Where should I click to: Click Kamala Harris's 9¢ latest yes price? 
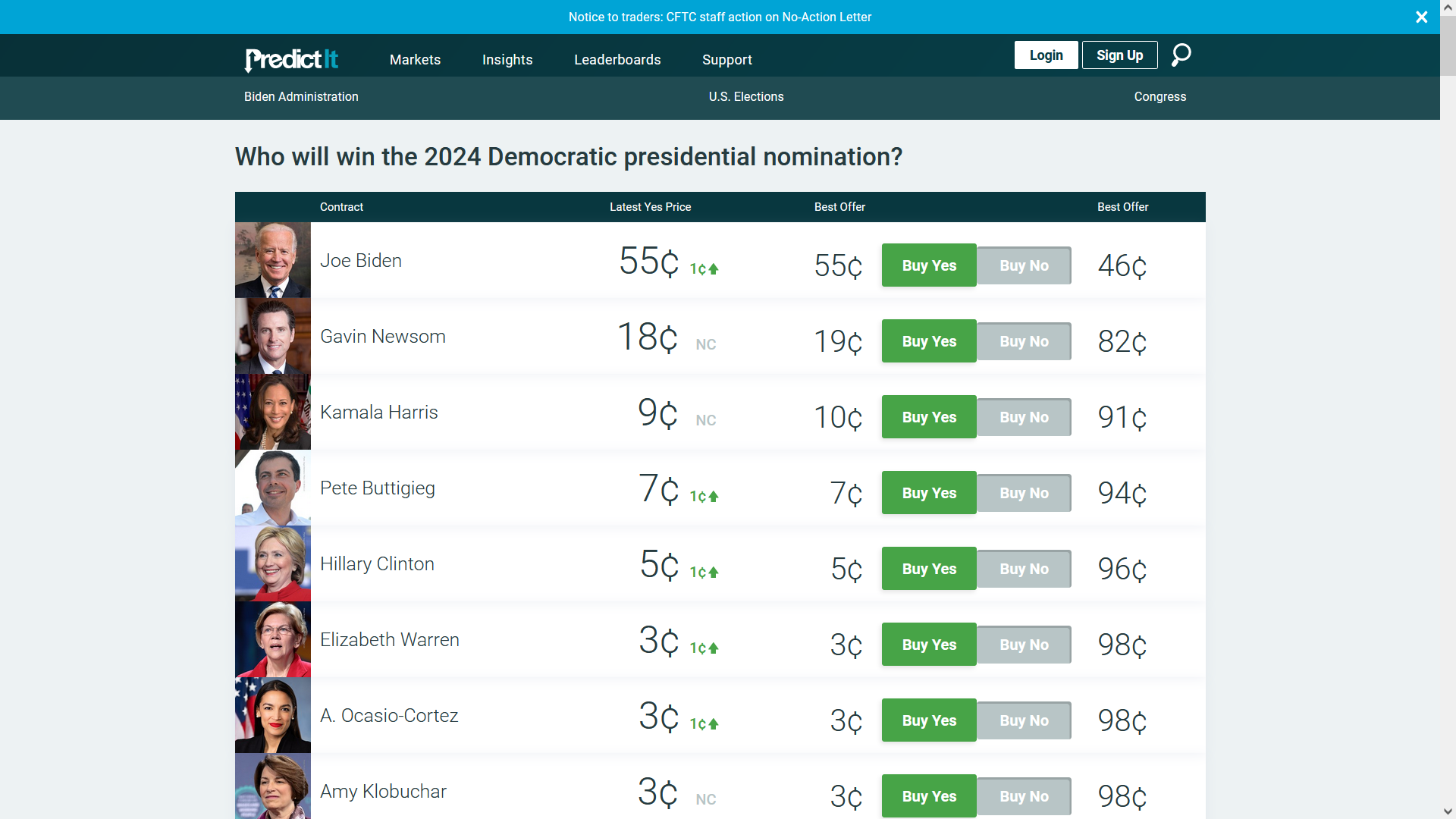[x=657, y=413]
